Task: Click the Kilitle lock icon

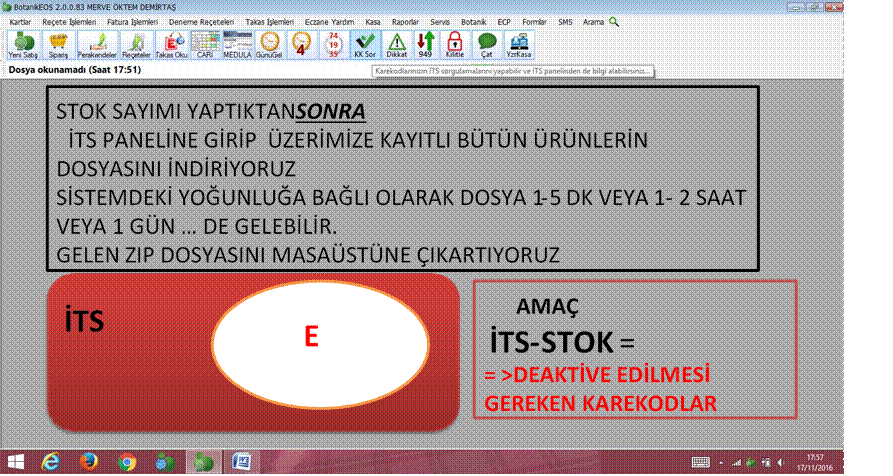Action: [455, 45]
